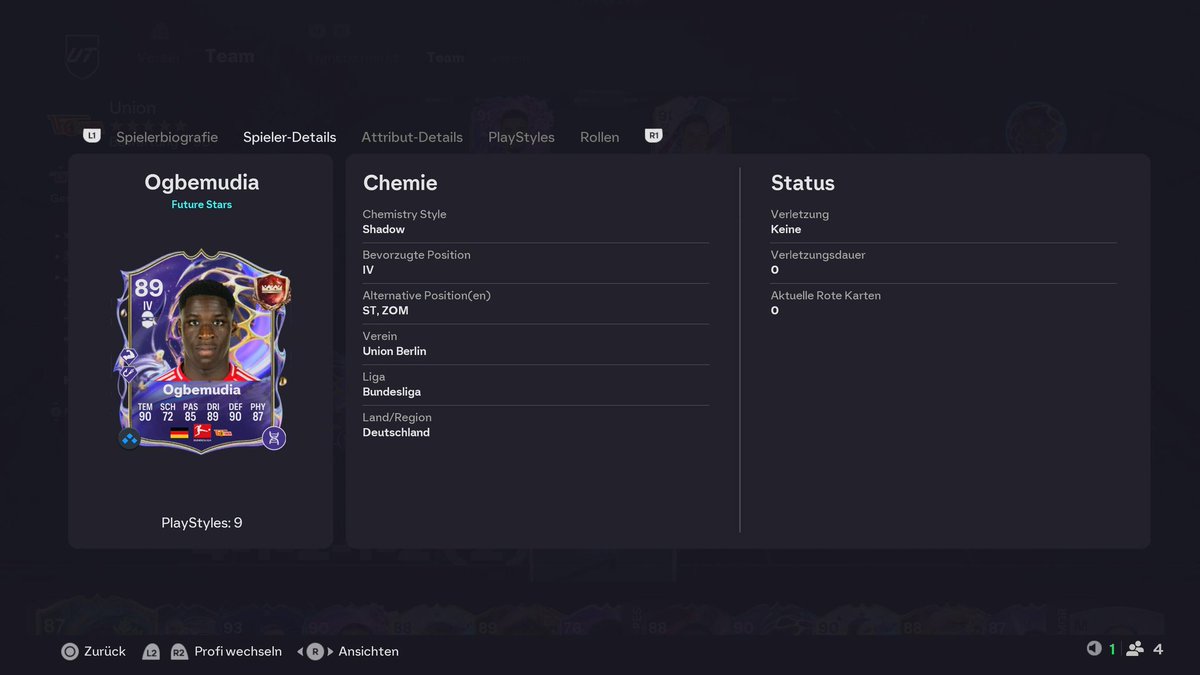The height and width of the screenshot is (675, 1200).
Task: Select the Spieler-Details tab
Action: tap(290, 137)
